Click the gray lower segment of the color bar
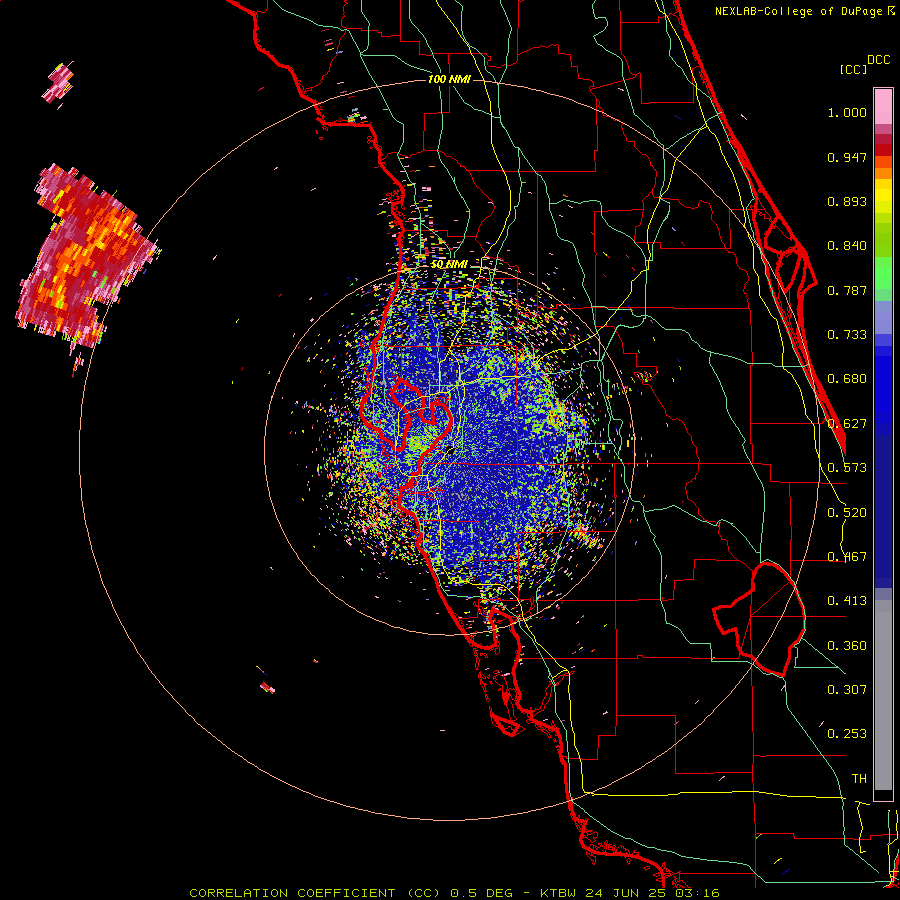Viewport: 900px width, 900px height. (883, 695)
